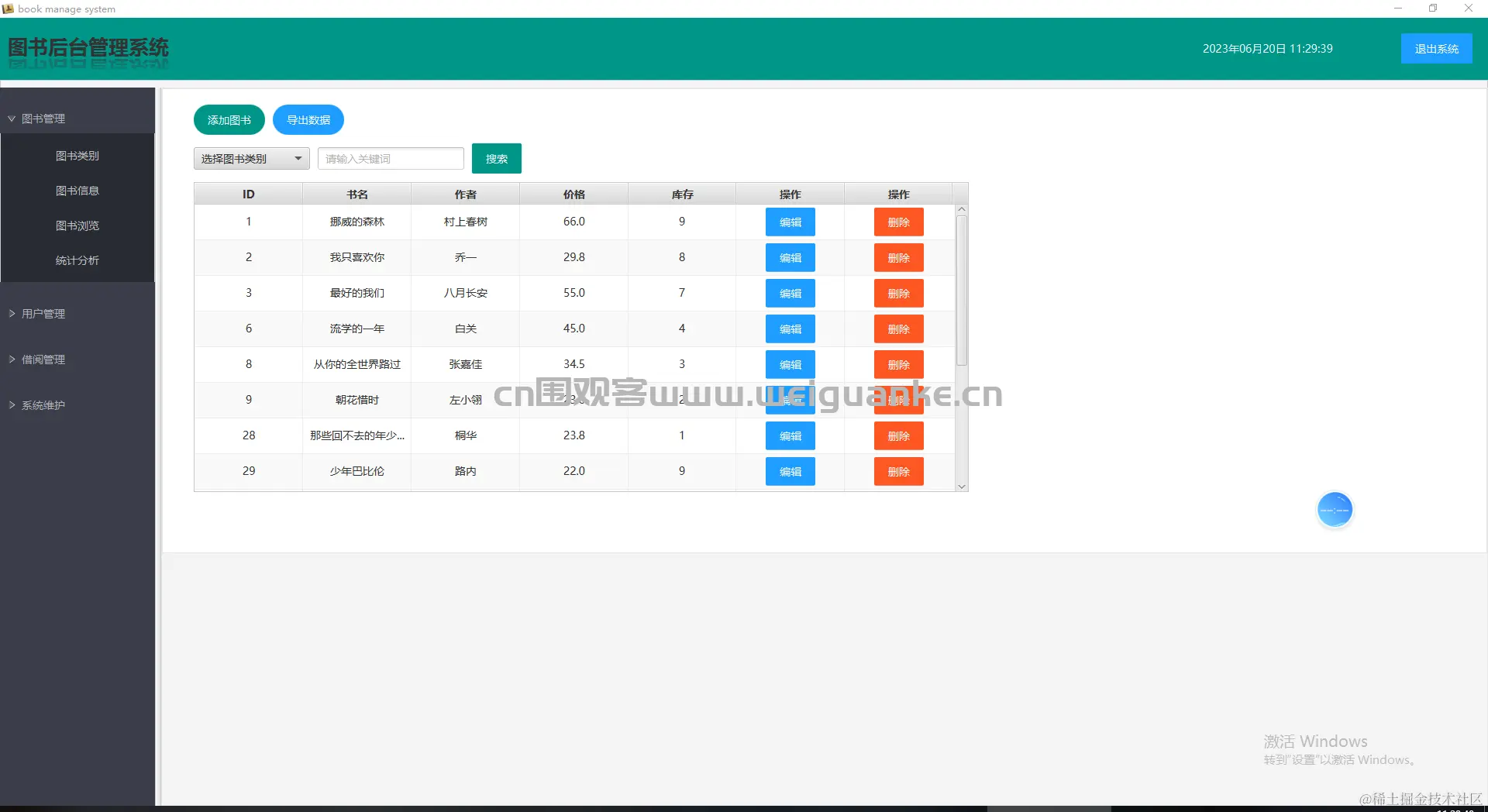The height and width of the screenshot is (812, 1488).
Task: Select the price cell 29.8
Action: (574, 257)
